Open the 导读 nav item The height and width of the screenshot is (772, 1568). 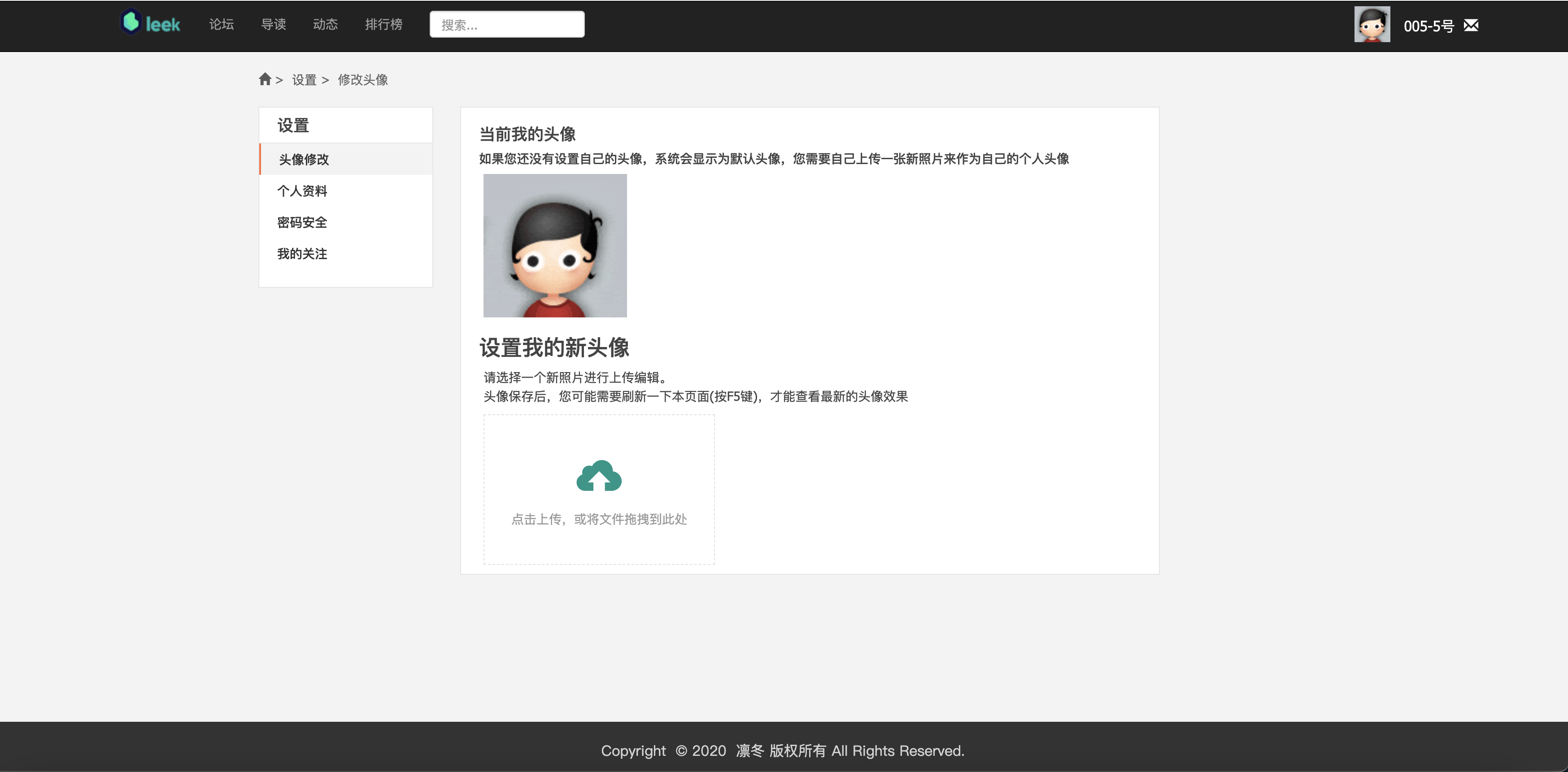[x=273, y=24]
